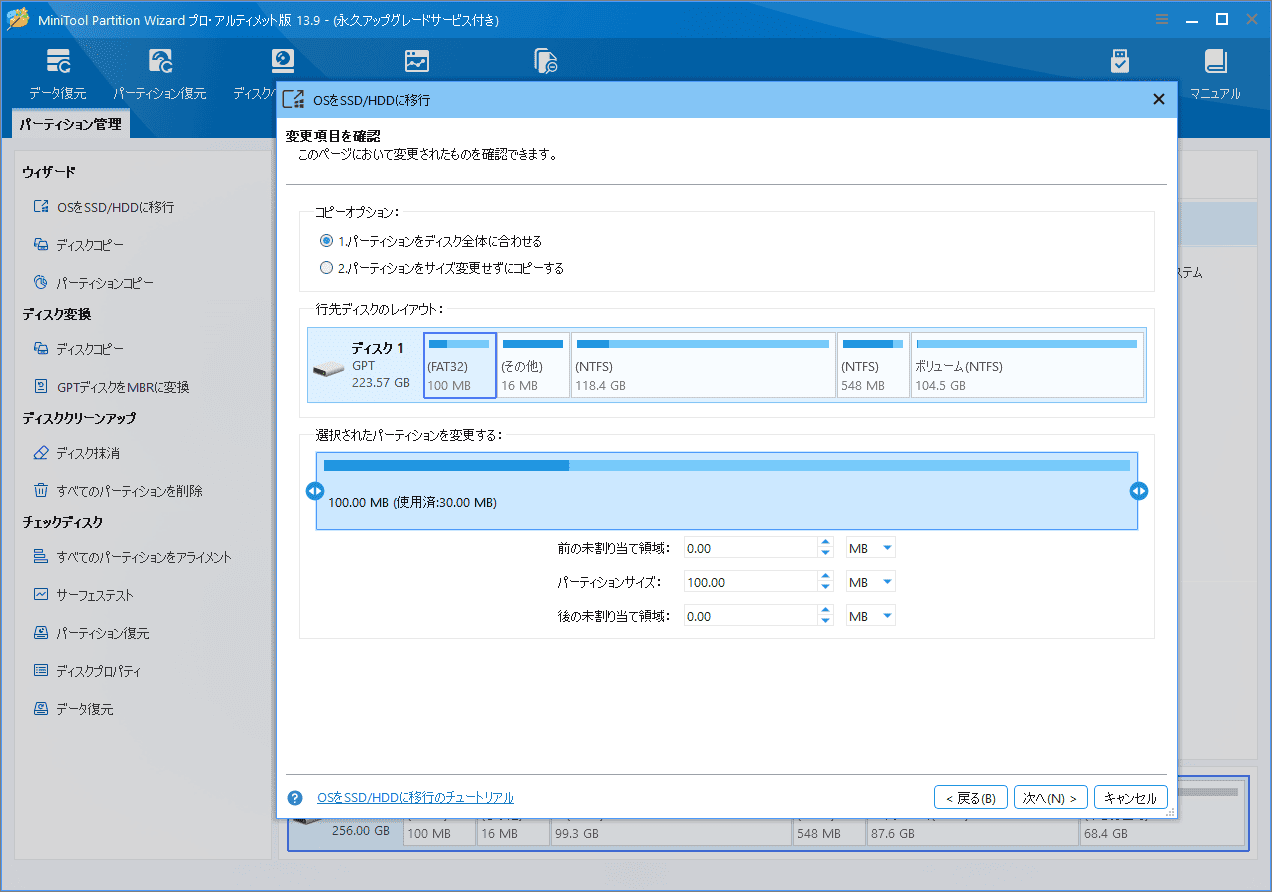Click ディスクコピー under ウィザード
1272x892 pixels.
[79, 245]
